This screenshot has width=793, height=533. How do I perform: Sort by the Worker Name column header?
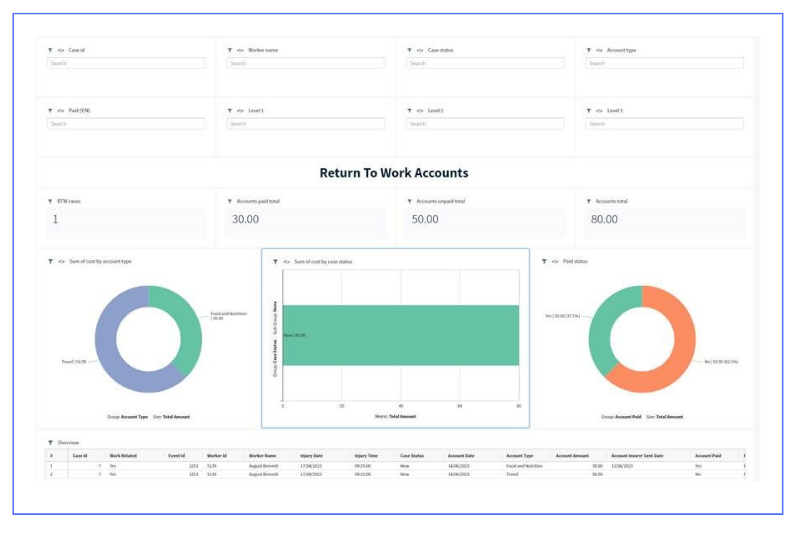pos(262,455)
